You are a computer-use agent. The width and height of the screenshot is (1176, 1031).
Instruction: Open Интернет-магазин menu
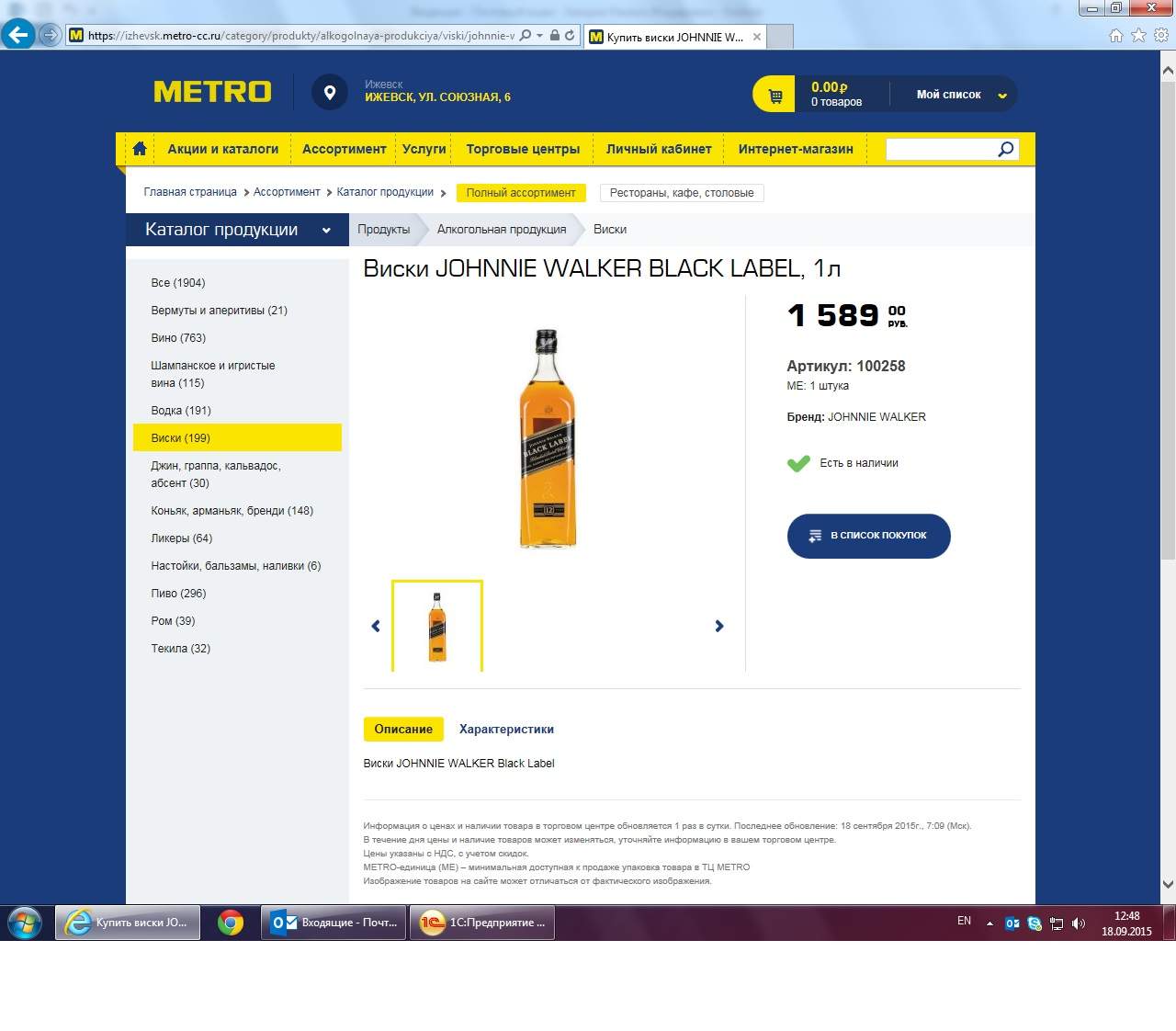(x=796, y=149)
